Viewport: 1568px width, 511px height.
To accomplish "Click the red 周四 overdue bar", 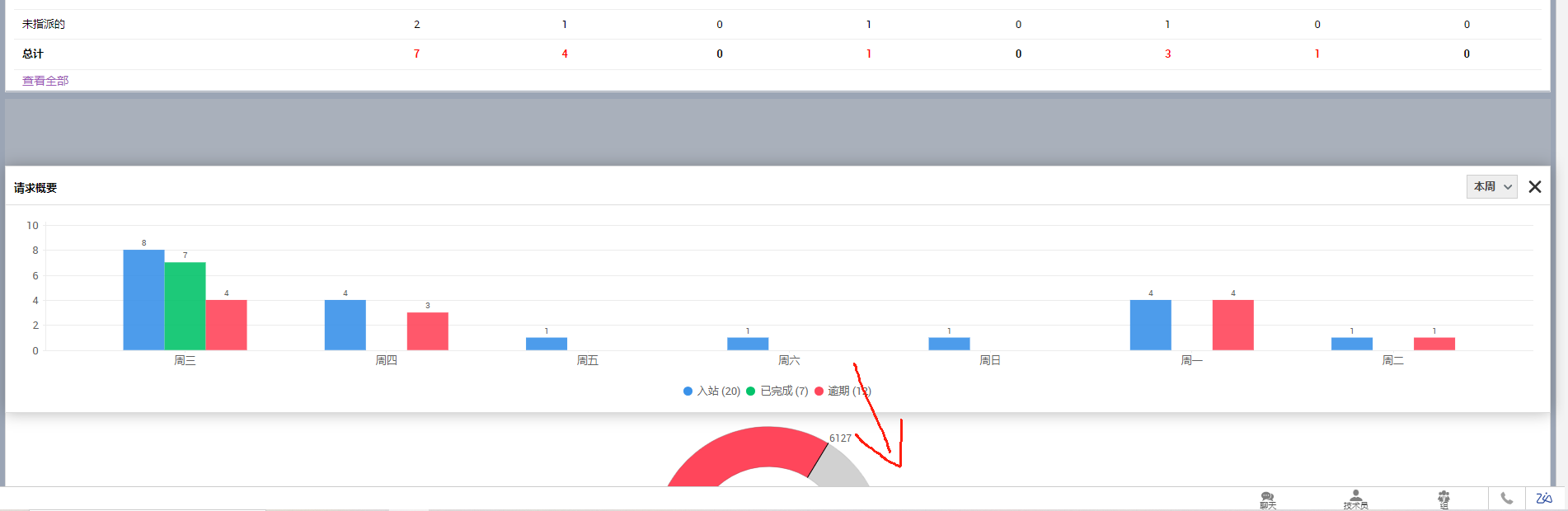I will (427, 331).
